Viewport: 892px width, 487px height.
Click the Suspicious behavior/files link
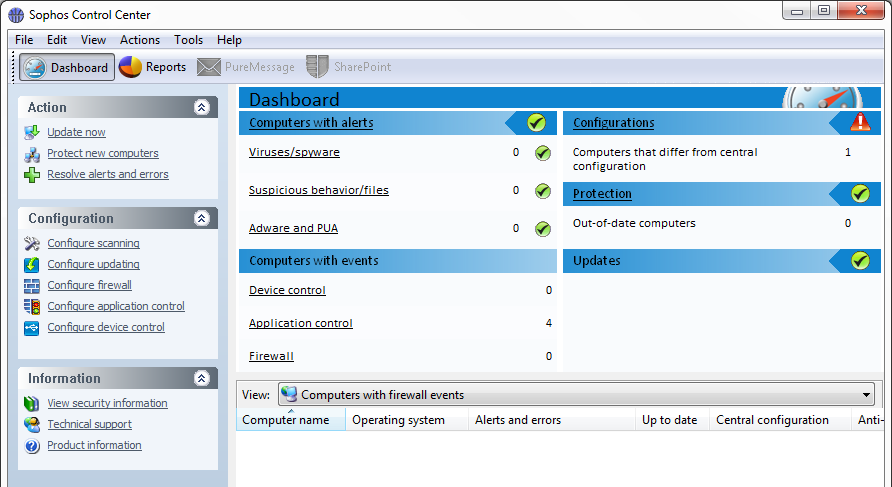(319, 190)
